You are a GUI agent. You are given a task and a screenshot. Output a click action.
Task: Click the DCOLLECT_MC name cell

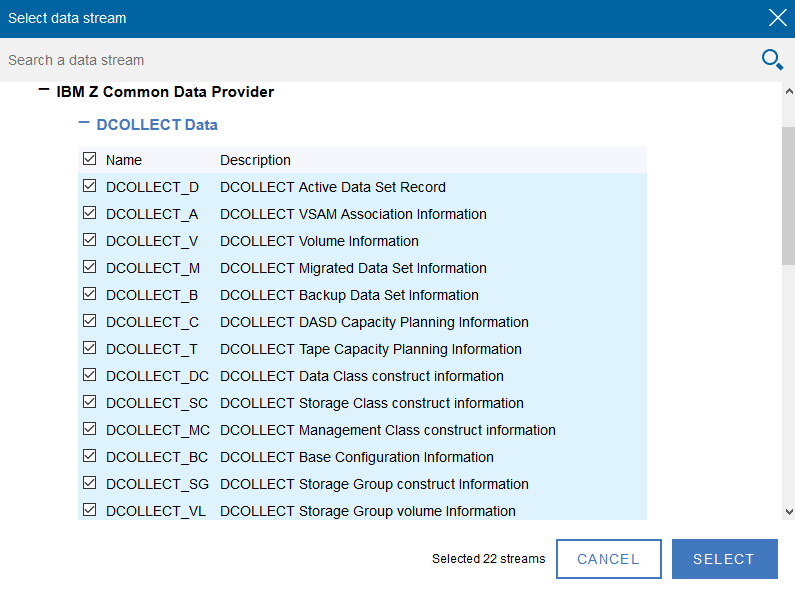158,430
